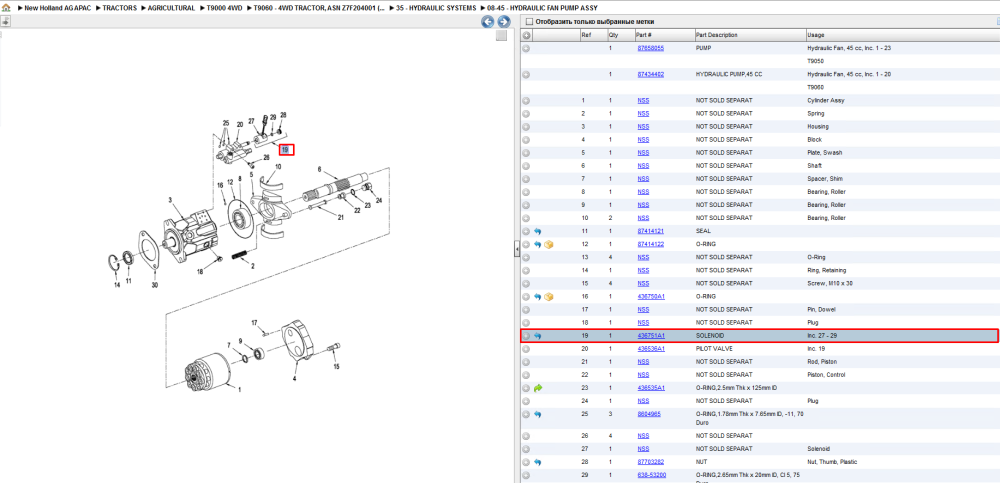The width and height of the screenshot is (1000, 483).
Task: Select the circle for Ref 11 SEAL row
Action: click(526, 231)
